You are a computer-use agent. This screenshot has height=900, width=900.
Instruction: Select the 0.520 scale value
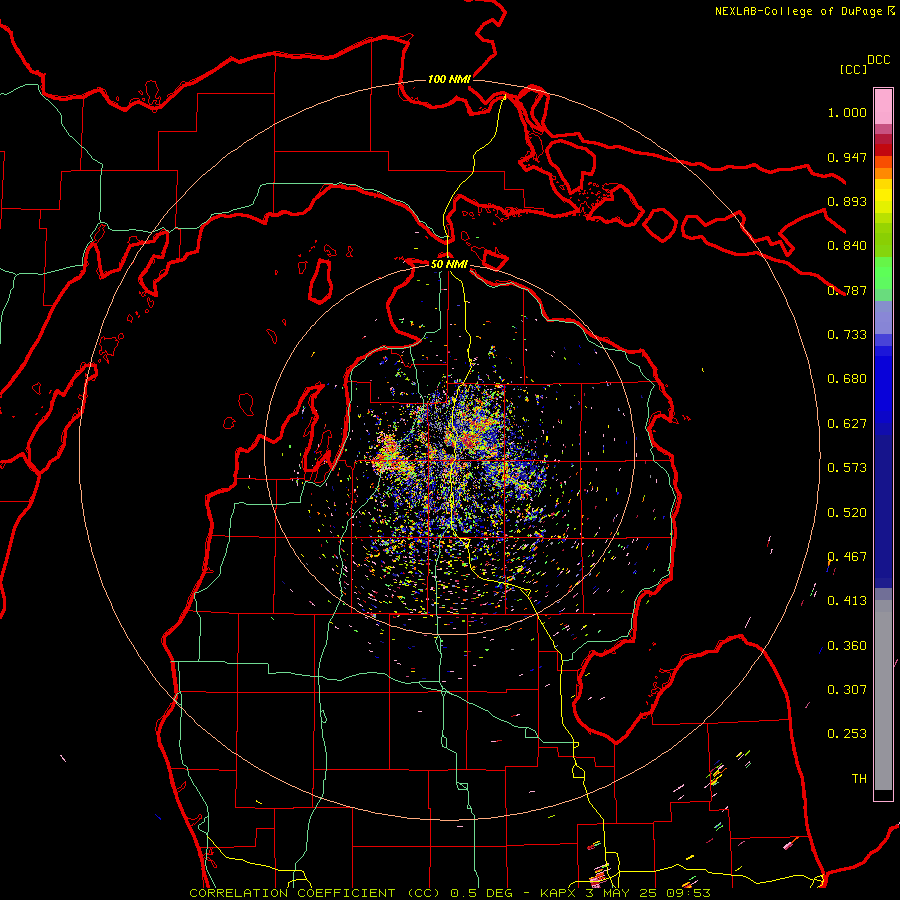[847, 513]
